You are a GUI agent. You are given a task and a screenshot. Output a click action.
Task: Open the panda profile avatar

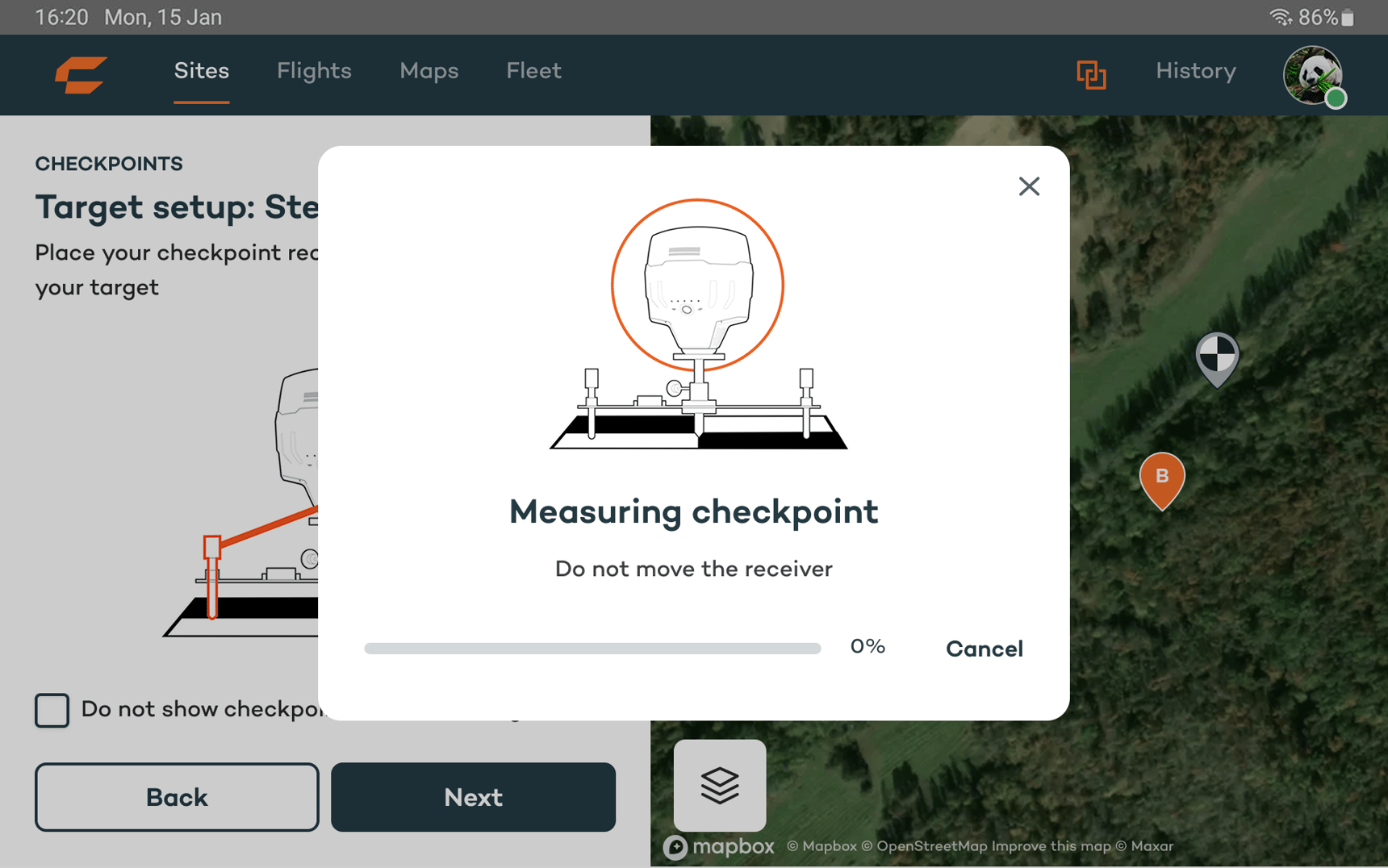click(x=1313, y=75)
